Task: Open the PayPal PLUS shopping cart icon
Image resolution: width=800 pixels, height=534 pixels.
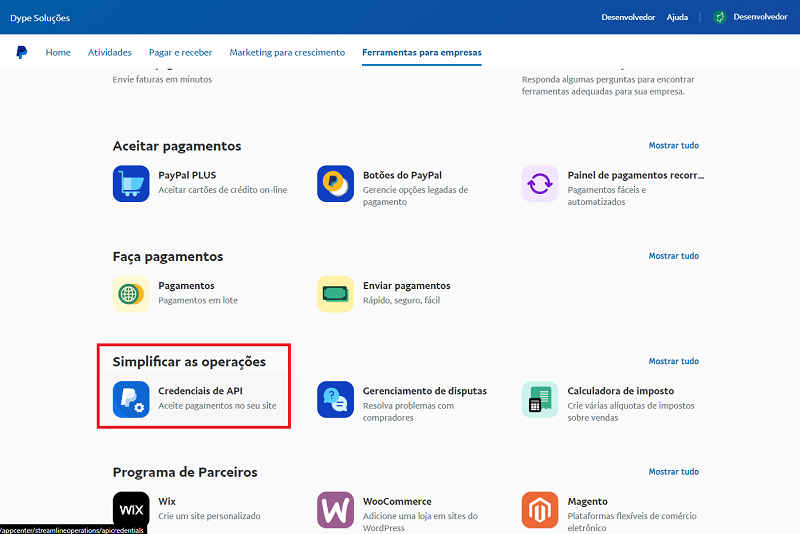Action: [x=131, y=184]
